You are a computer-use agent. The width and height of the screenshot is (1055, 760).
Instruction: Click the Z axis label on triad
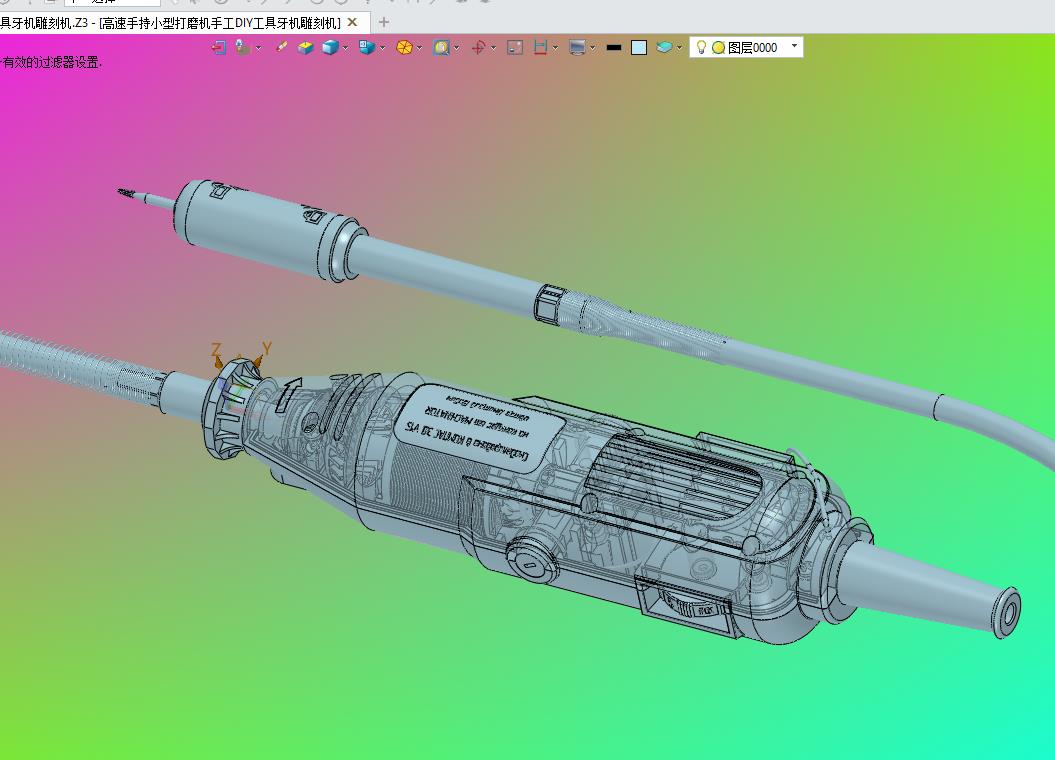[216, 349]
